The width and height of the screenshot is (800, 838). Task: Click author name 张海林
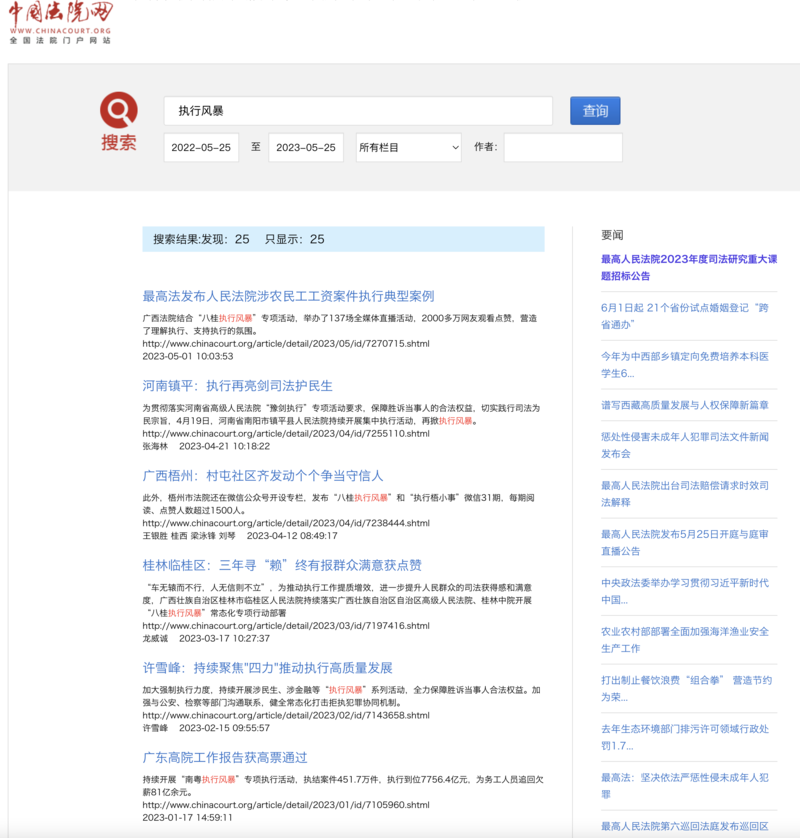coord(155,446)
